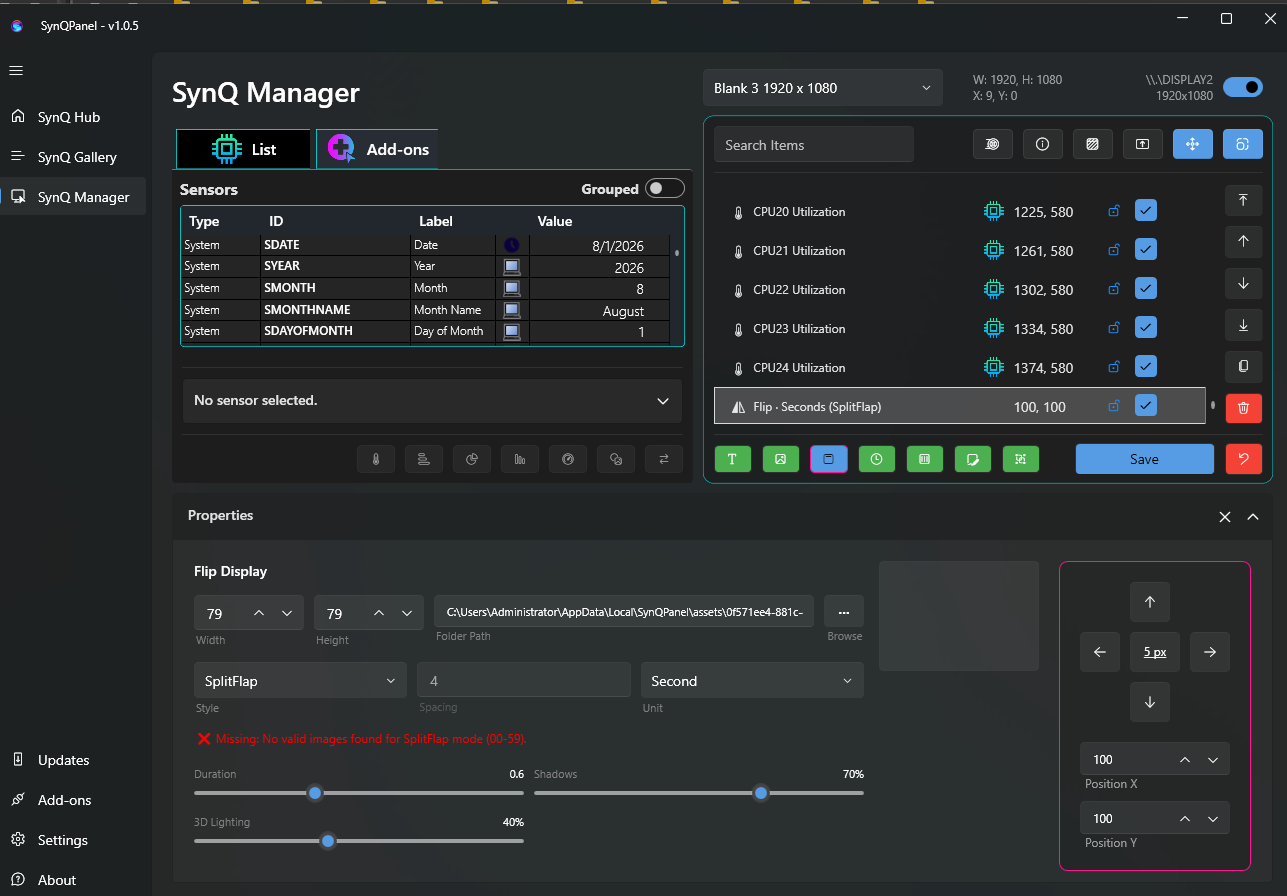Collapse the Properties panel with the chevron

(x=1253, y=517)
